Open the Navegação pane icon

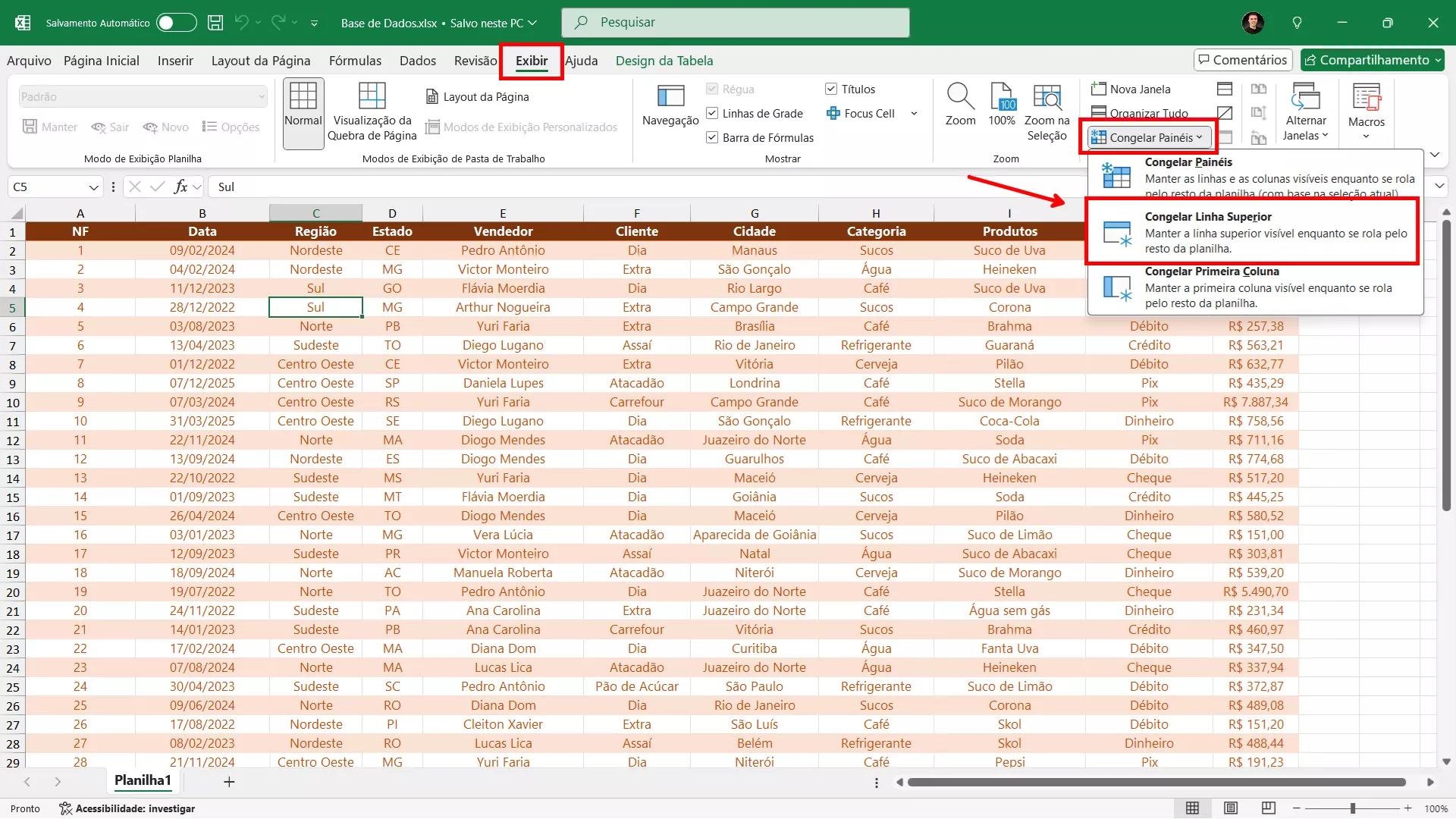point(670,97)
